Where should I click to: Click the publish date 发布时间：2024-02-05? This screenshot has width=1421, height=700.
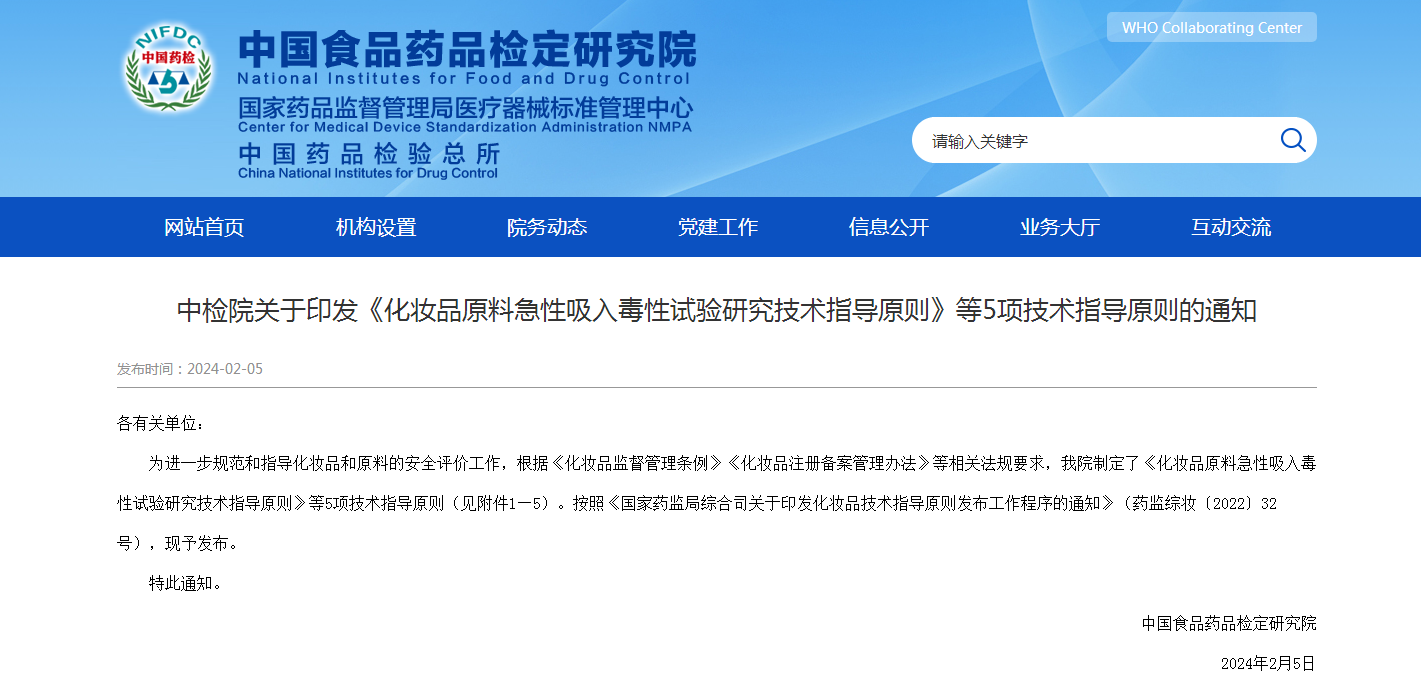click(x=190, y=369)
